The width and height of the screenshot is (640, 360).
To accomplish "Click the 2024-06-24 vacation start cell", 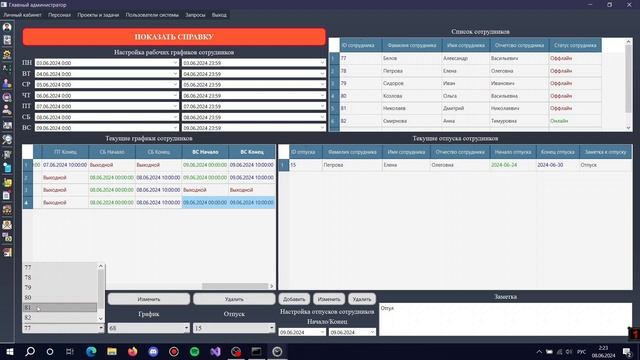I will click(x=513, y=165).
